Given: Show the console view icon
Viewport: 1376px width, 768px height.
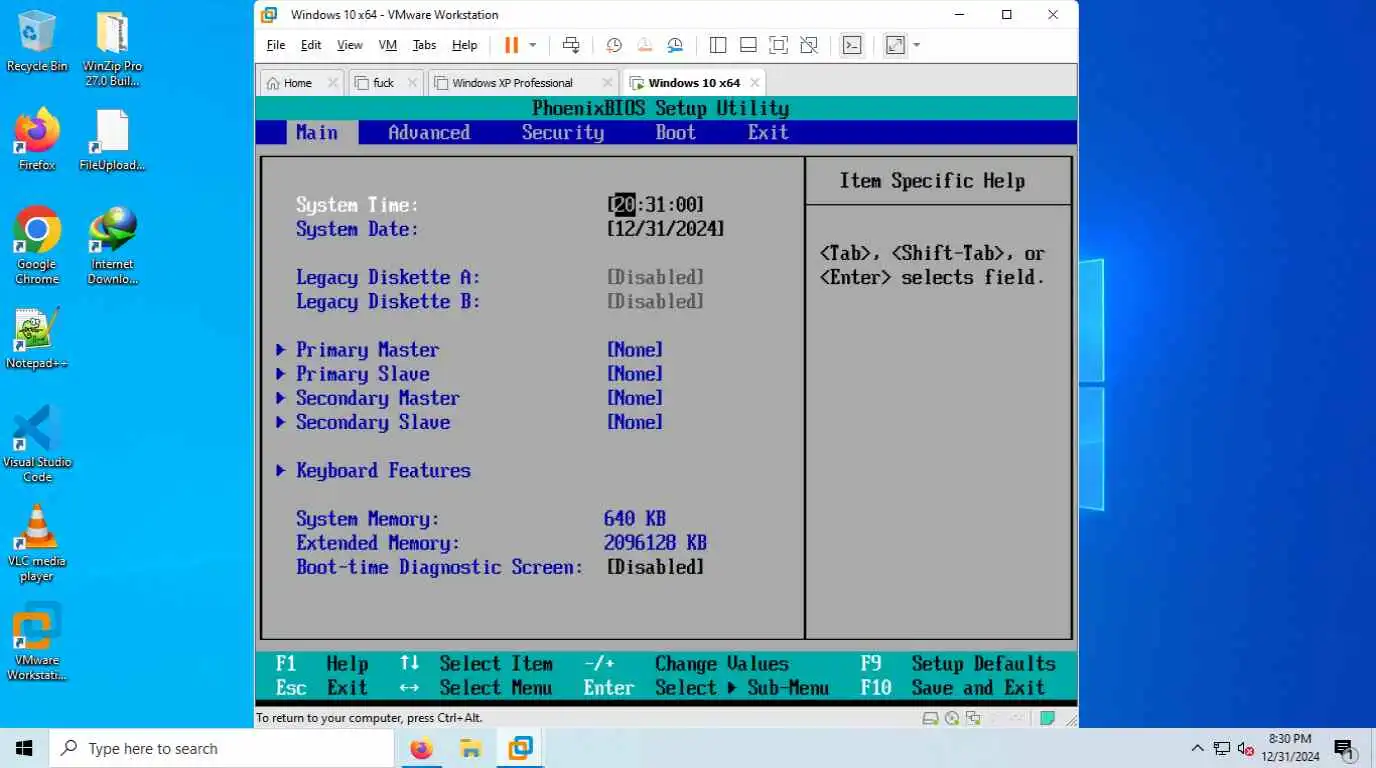Looking at the screenshot, I should coord(852,45).
